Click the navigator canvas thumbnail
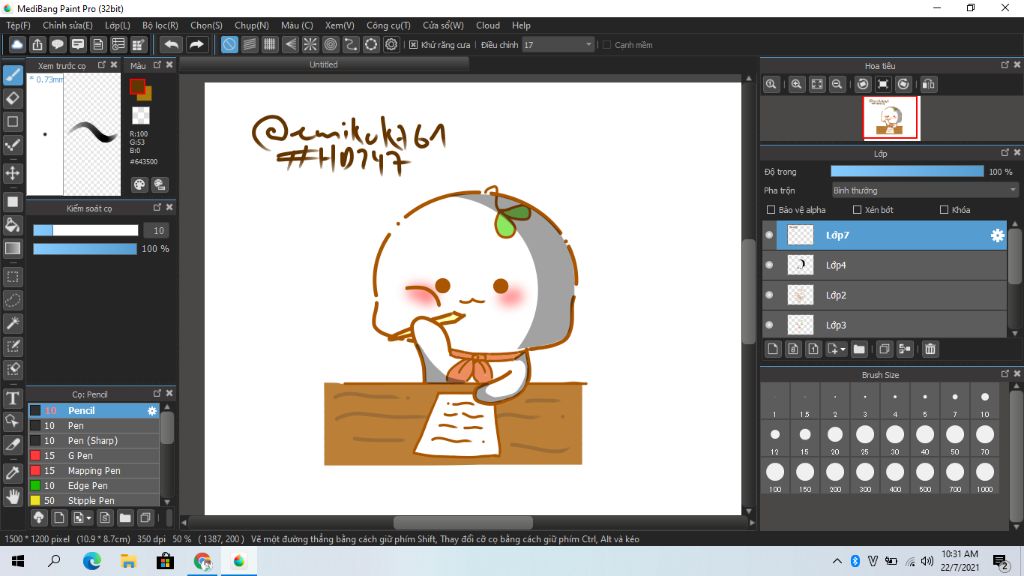 point(891,118)
